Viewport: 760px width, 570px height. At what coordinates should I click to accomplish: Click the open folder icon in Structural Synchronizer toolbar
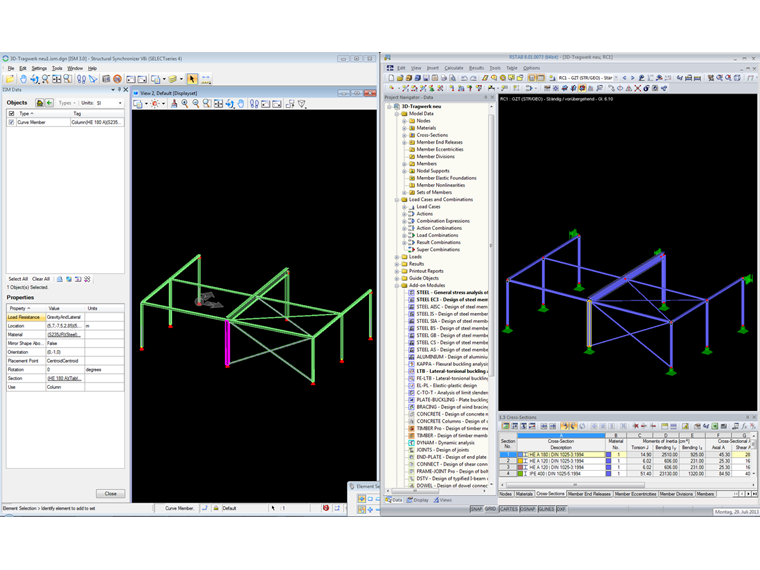[9, 79]
